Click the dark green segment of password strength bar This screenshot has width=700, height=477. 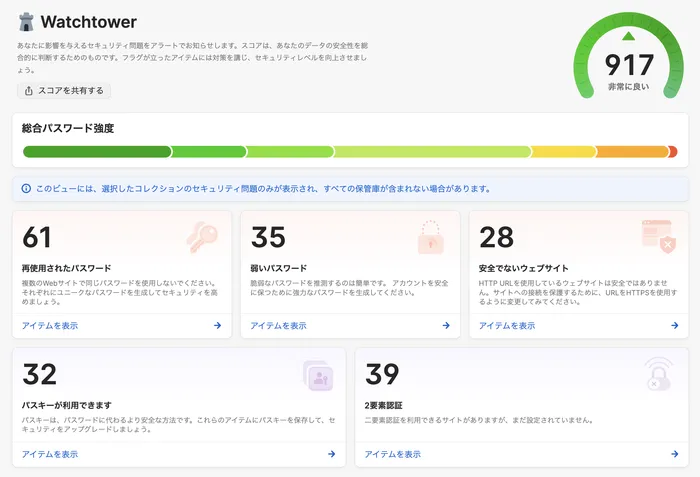(x=97, y=152)
